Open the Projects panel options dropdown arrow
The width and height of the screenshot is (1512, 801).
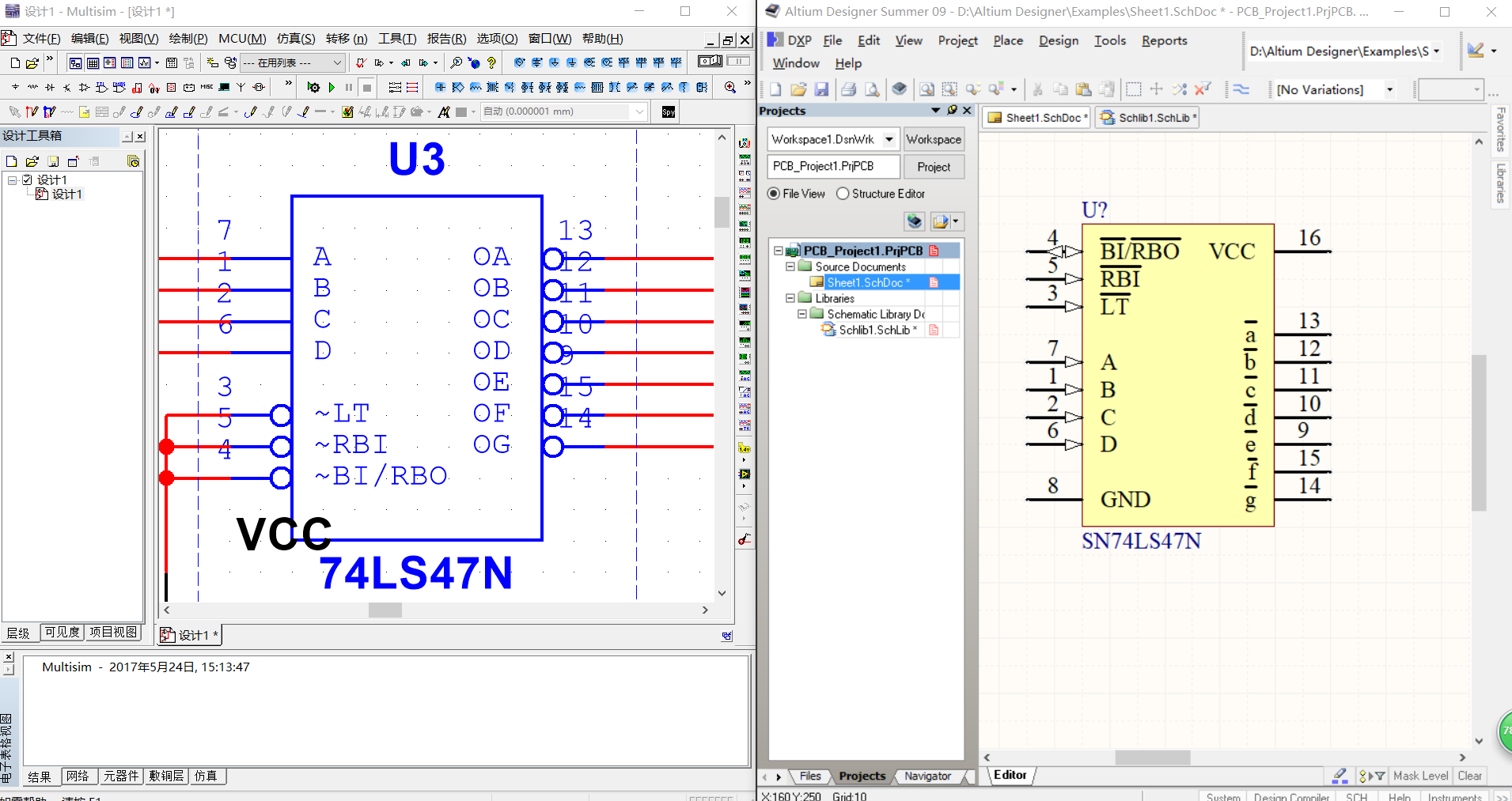point(935,110)
